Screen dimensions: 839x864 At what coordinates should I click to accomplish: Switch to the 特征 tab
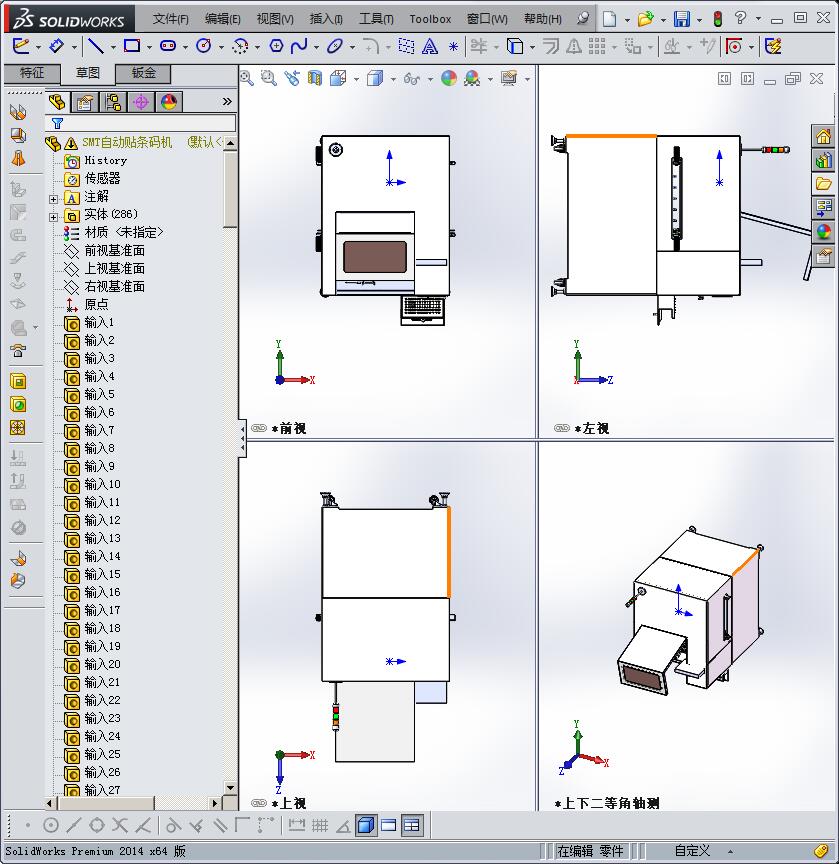pyautogui.click(x=32, y=73)
